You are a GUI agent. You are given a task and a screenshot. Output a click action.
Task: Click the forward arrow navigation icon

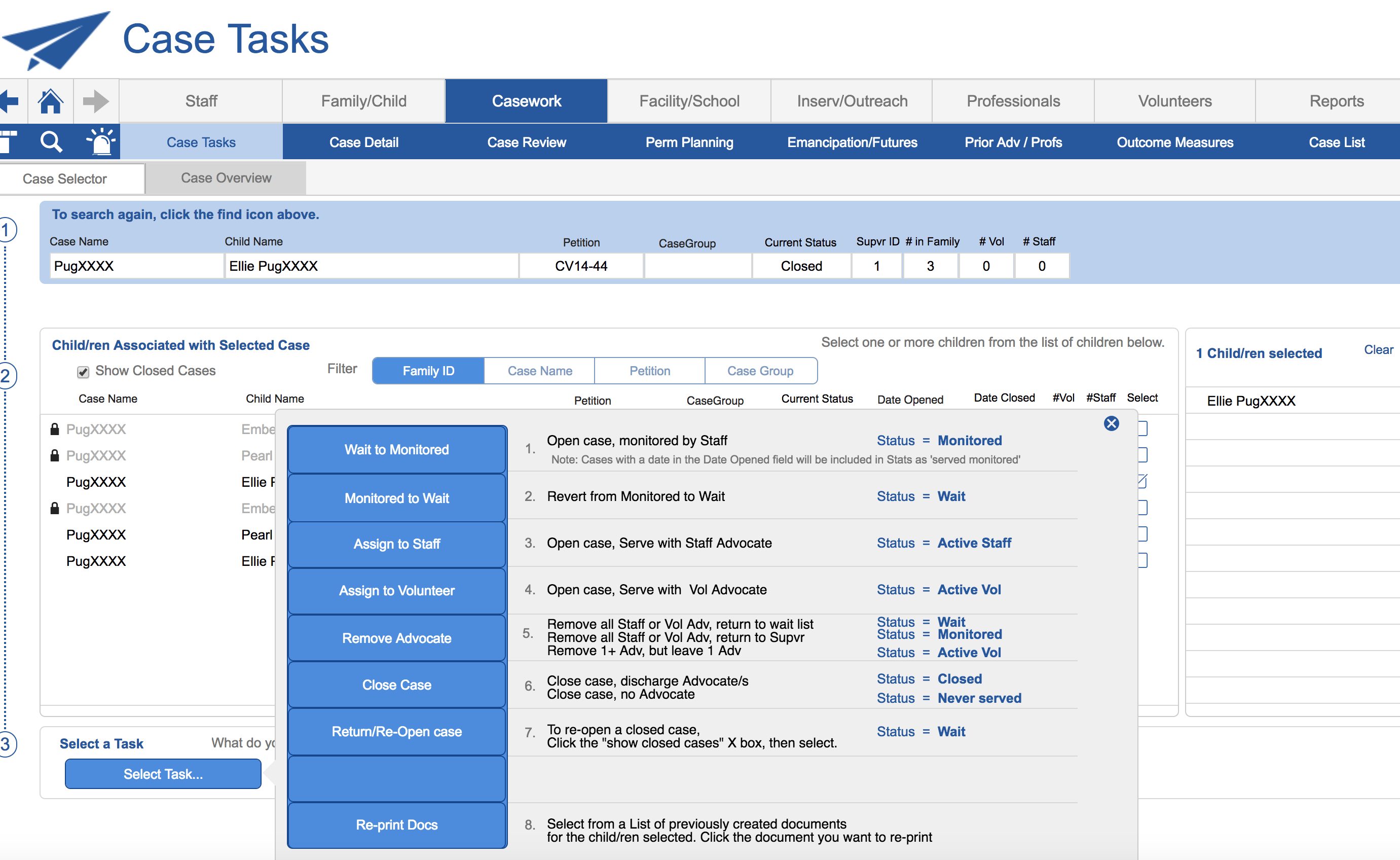click(x=95, y=101)
